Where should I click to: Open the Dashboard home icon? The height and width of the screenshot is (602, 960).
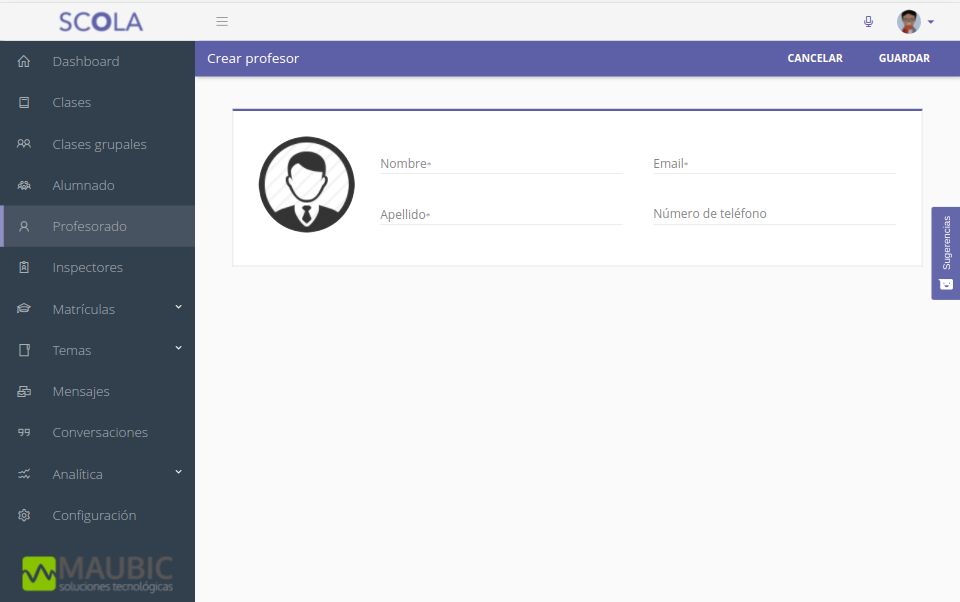tap(24, 62)
